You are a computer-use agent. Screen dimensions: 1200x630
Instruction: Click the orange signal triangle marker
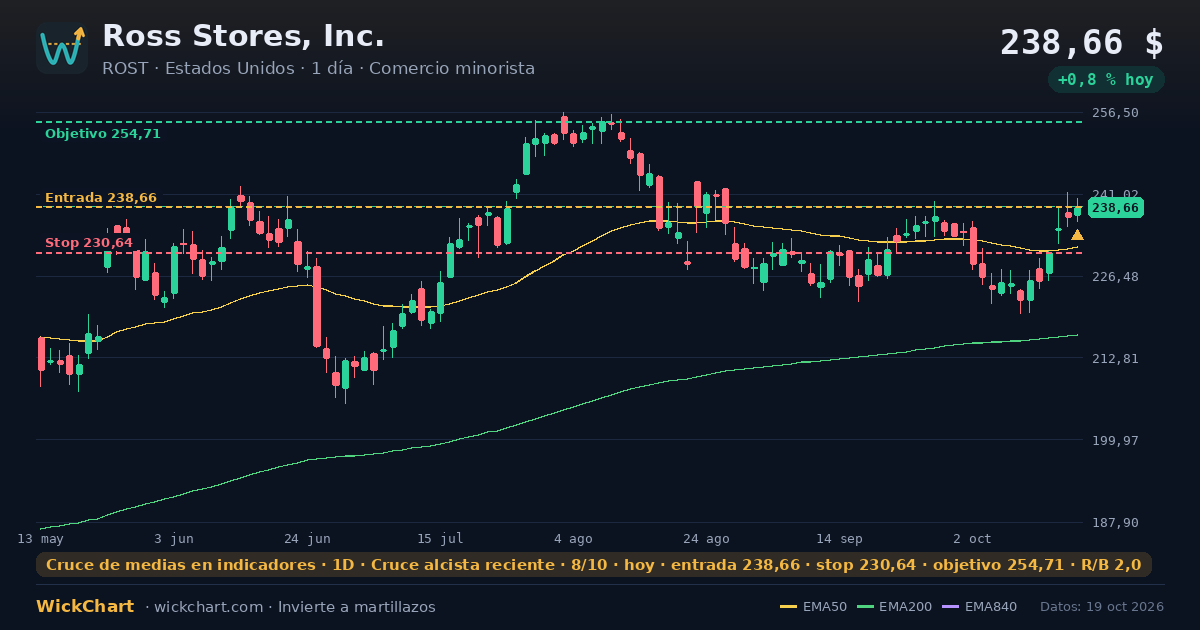tap(1077, 235)
